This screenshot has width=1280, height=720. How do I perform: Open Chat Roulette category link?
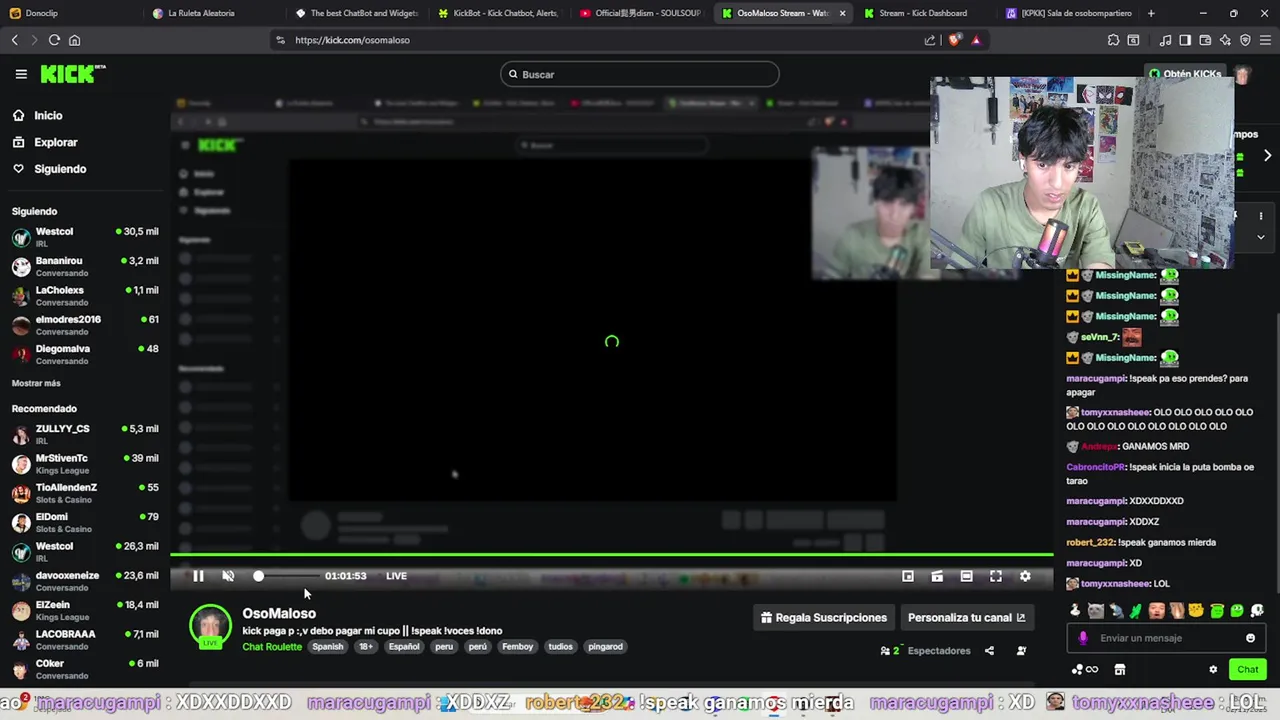pos(272,647)
